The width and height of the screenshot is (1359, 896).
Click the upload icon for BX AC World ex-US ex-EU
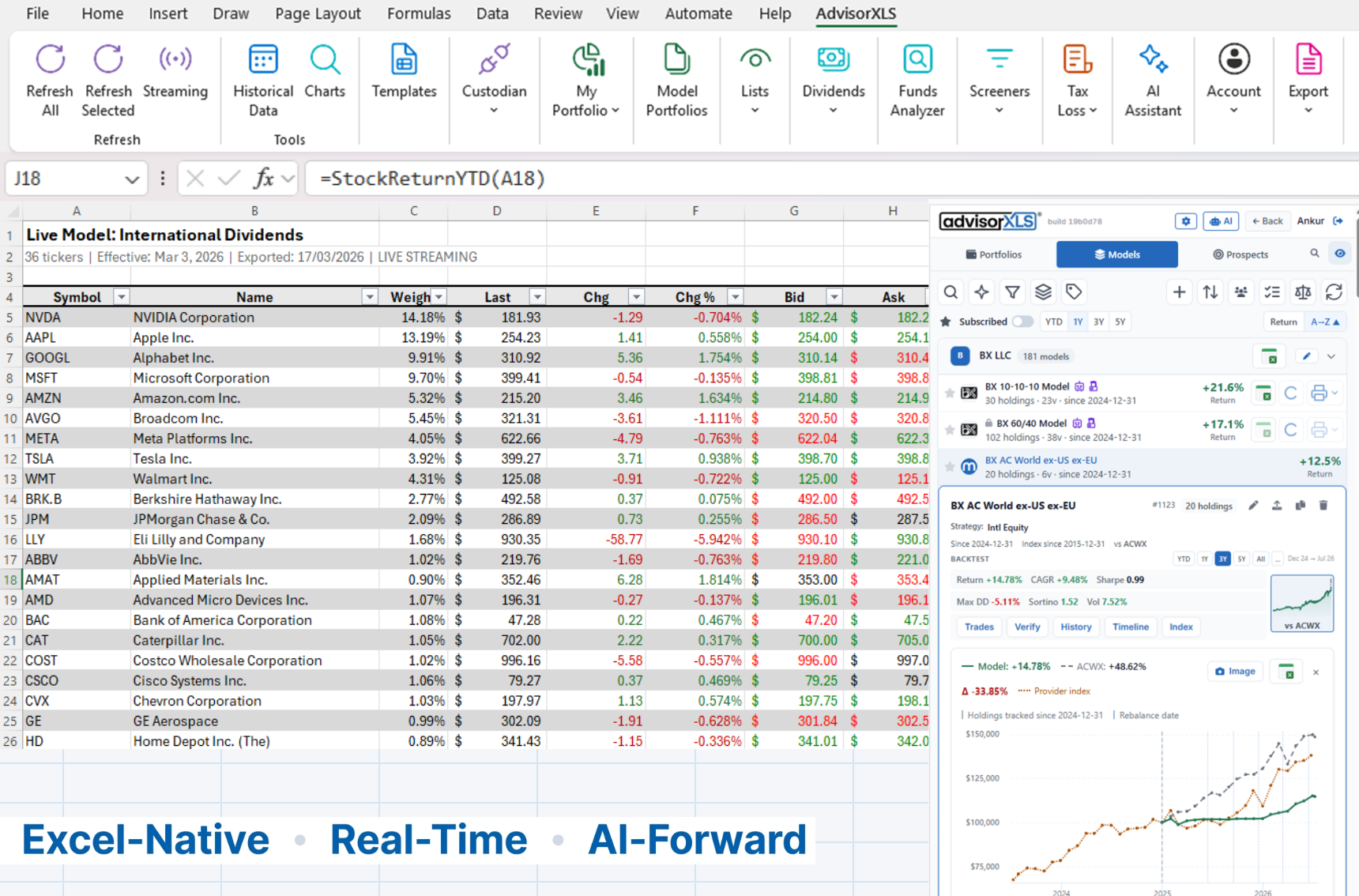point(1277,506)
